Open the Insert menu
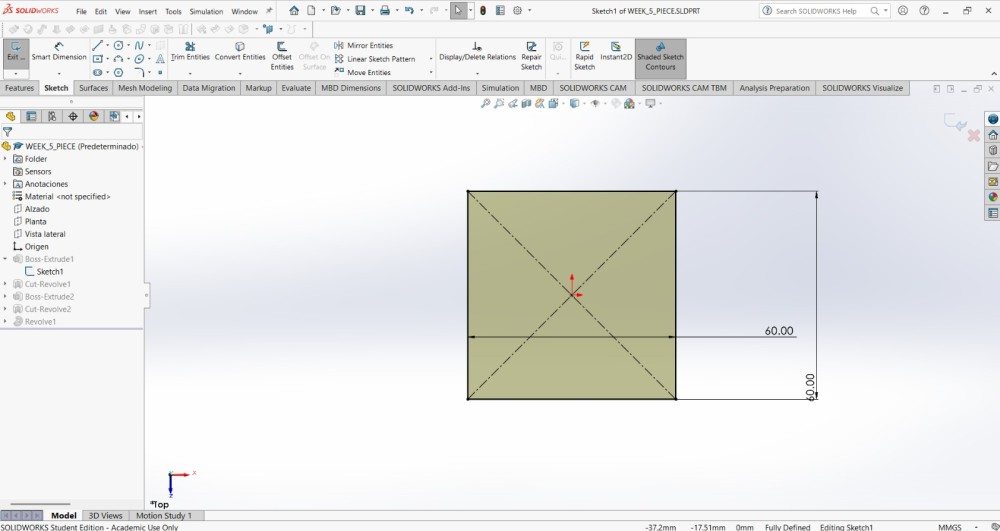 [x=147, y=11]
